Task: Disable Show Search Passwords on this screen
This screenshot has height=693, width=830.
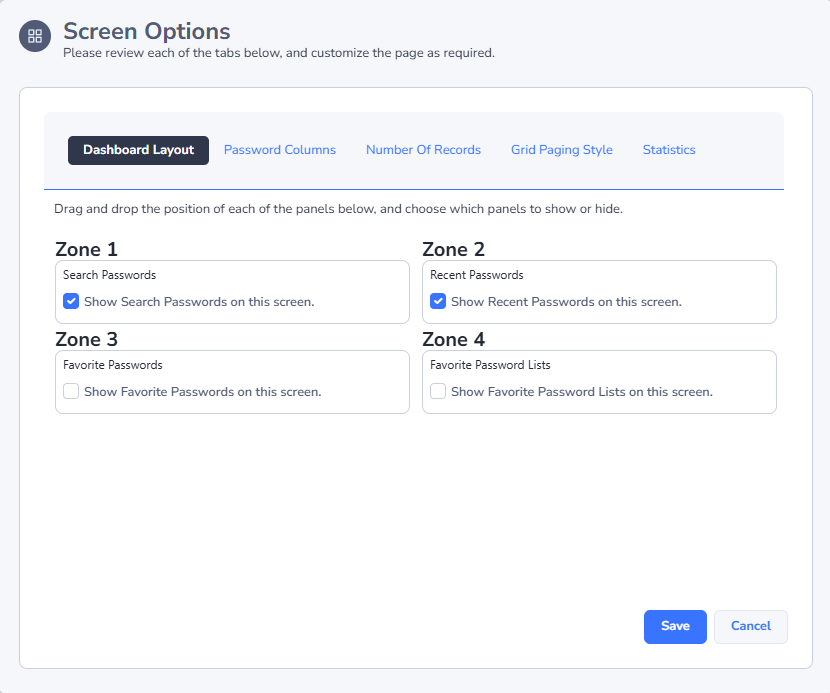Action: point(71,301)
